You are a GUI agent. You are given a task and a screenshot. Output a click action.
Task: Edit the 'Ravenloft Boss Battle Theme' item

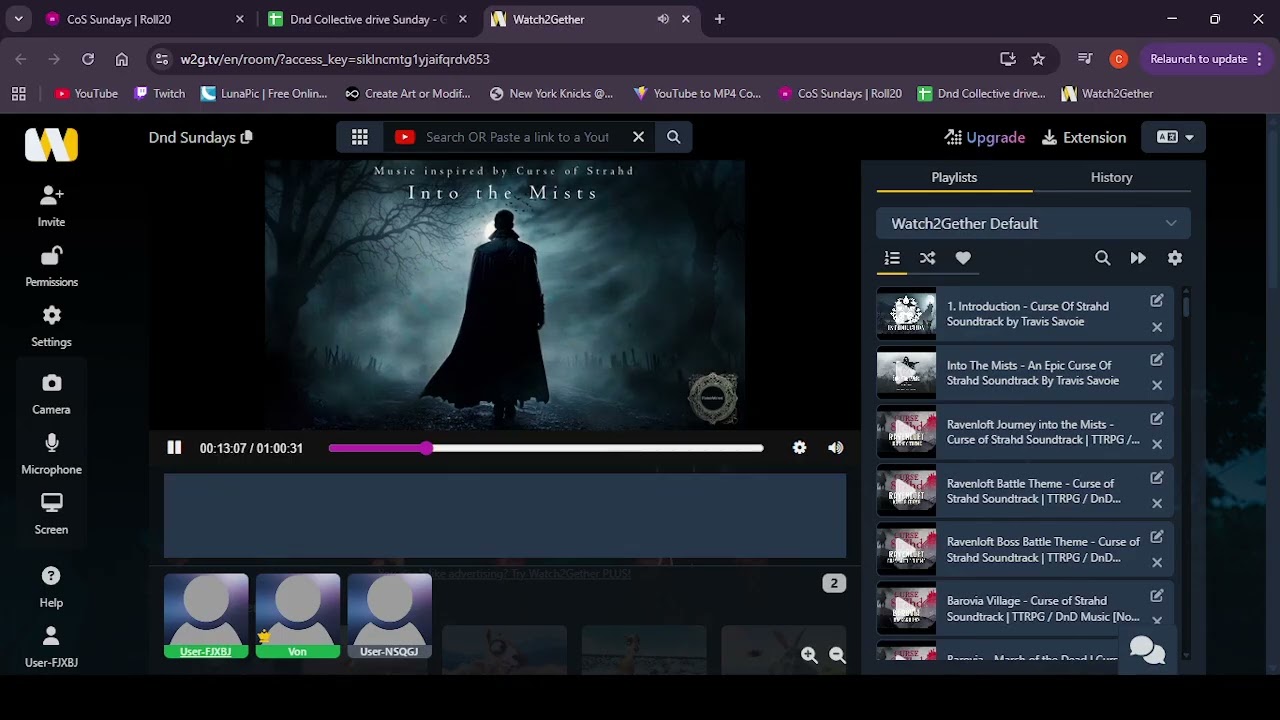(x=1157, y=536)
